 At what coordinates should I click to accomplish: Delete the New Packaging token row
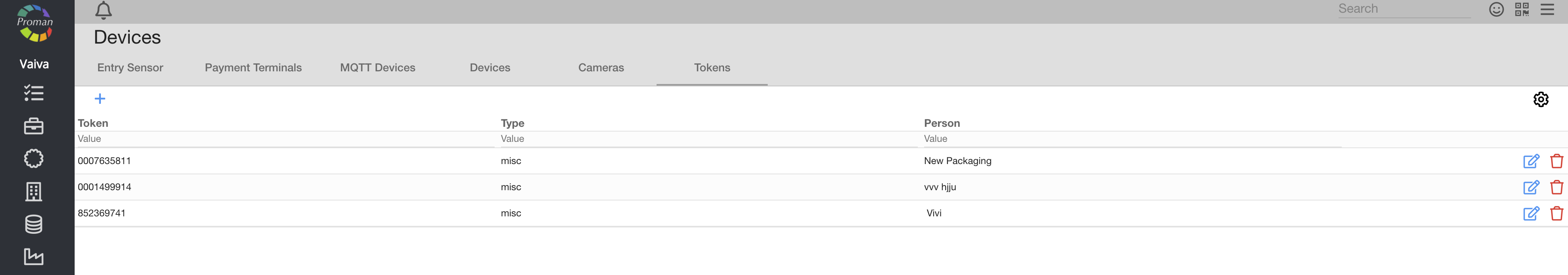point(1556,161)
